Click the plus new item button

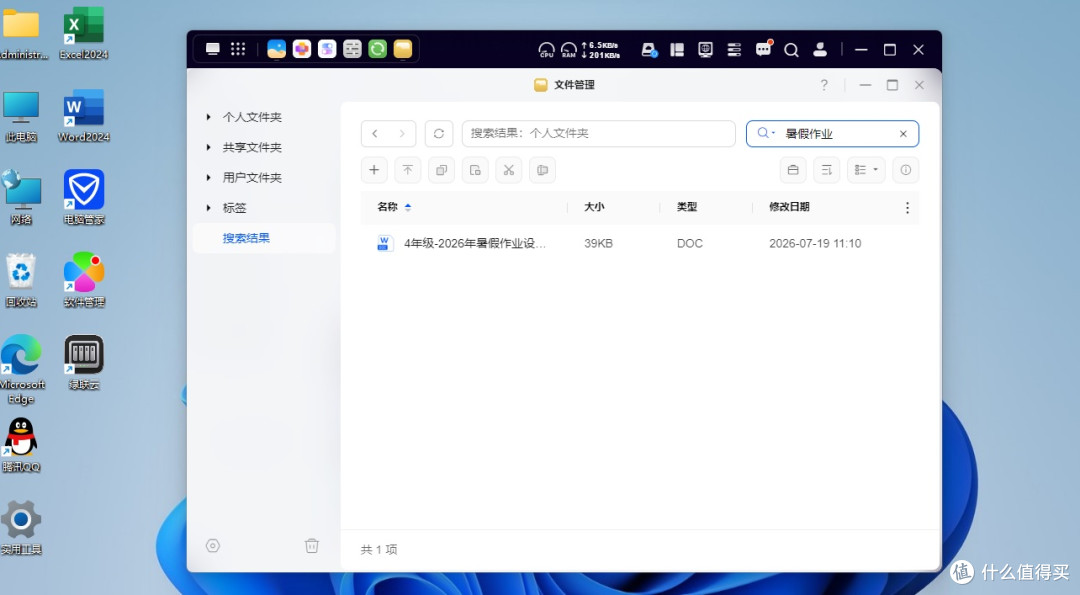(374, 170)
